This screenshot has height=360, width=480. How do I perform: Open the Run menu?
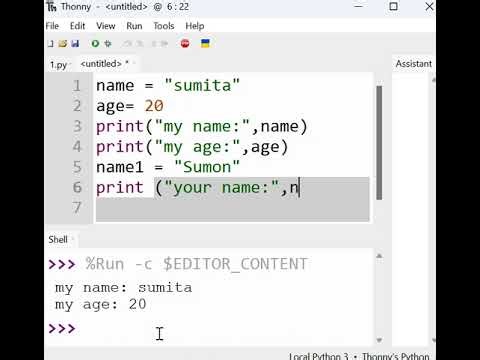(x=134, y=26)
